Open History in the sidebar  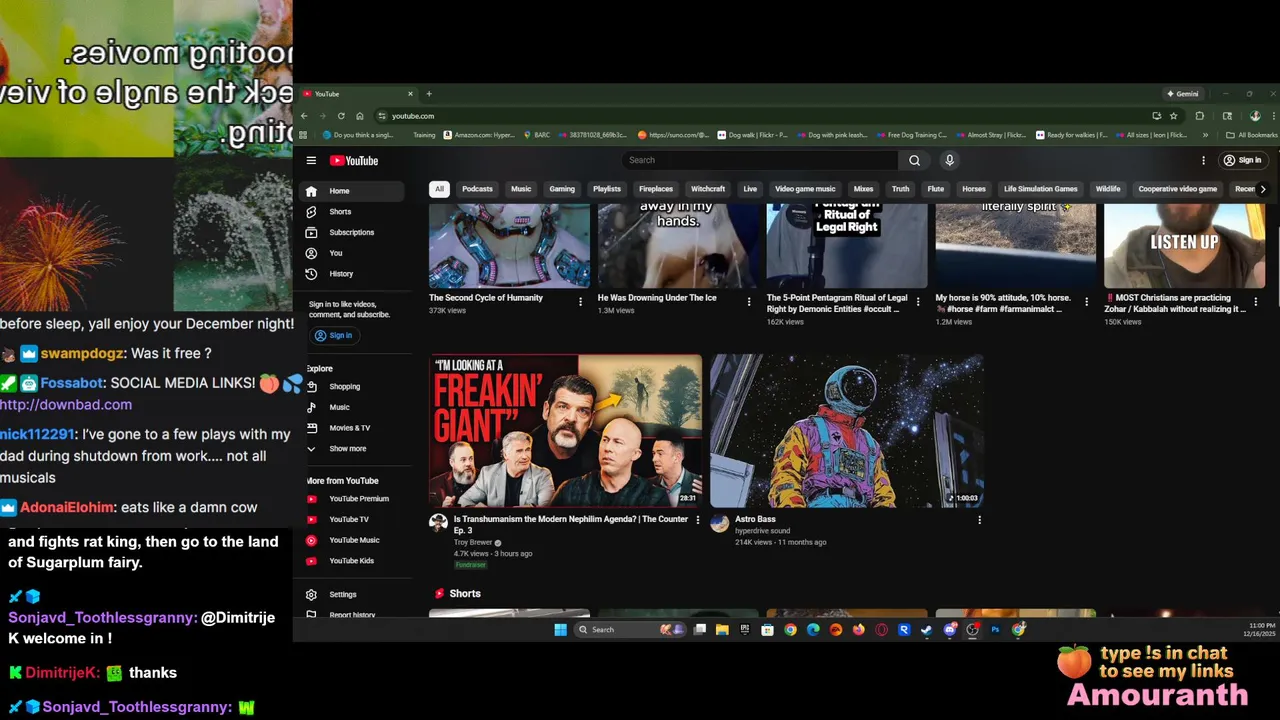point(354,274)
